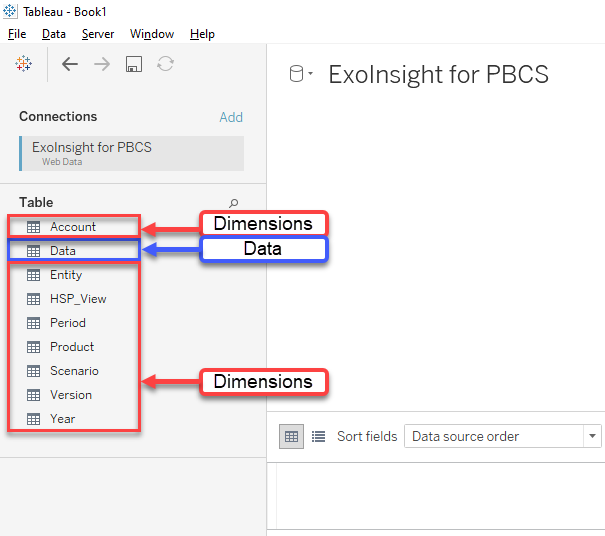Open the File menu
Image resolution: width=605 pixels, height=536 pixels.
(x=17, y=34)
